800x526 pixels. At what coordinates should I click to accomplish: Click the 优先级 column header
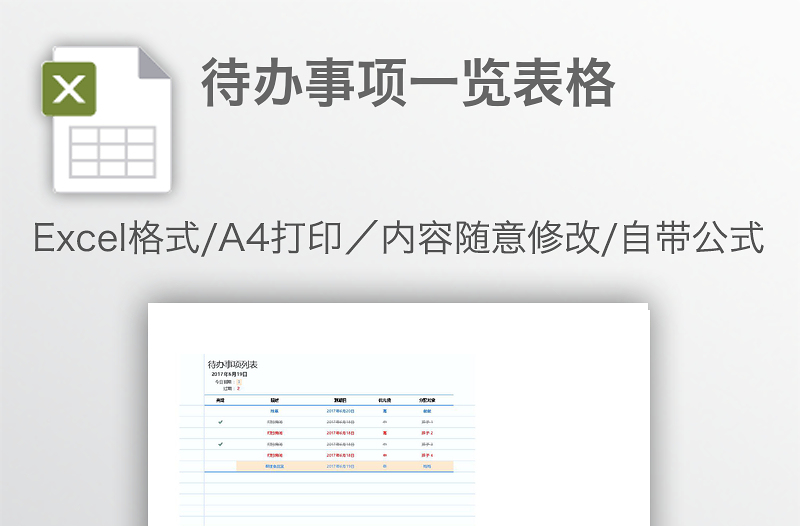[x=384, y=400]
